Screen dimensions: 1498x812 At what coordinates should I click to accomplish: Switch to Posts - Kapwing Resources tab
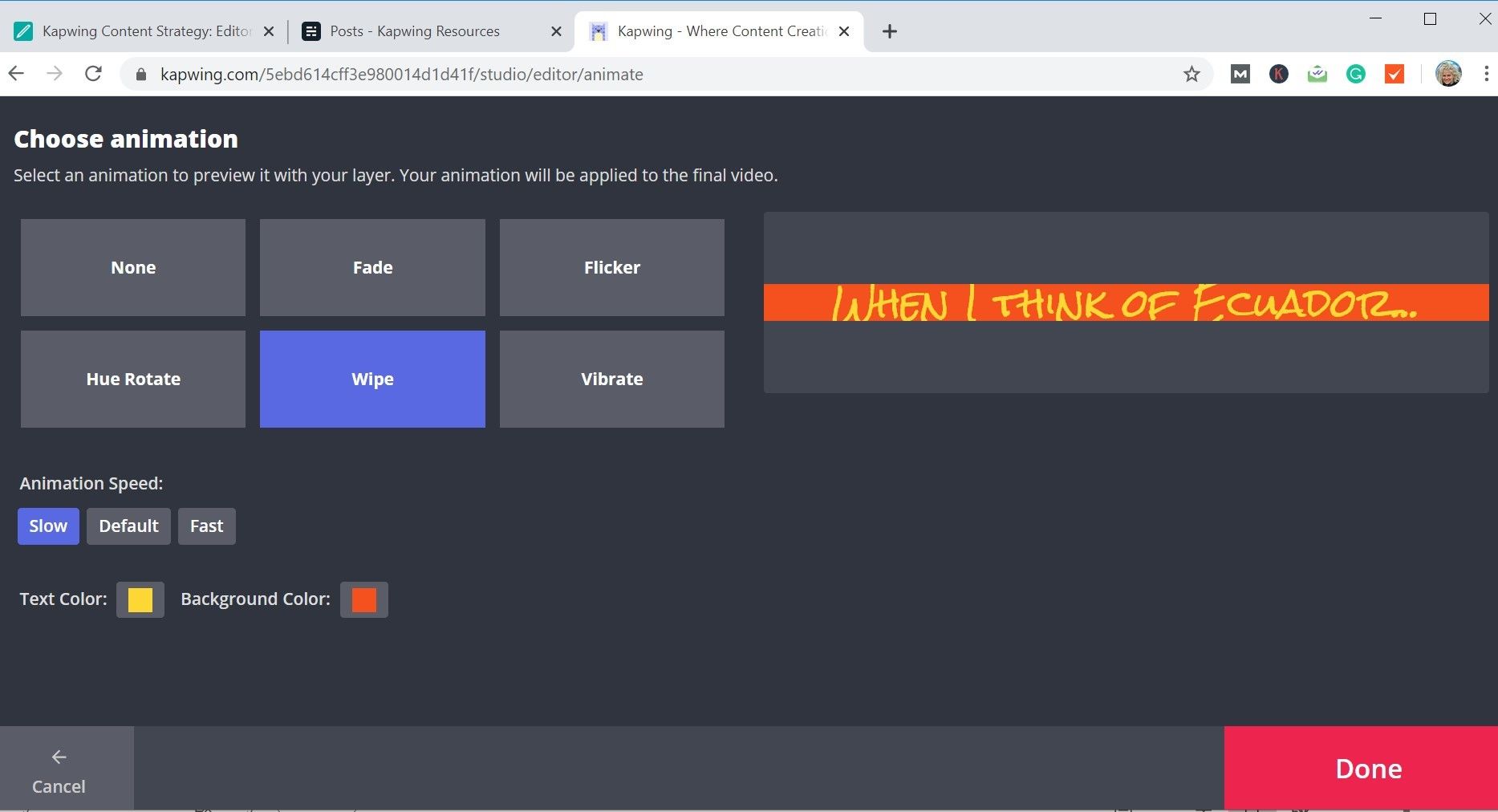click(414, 31)
